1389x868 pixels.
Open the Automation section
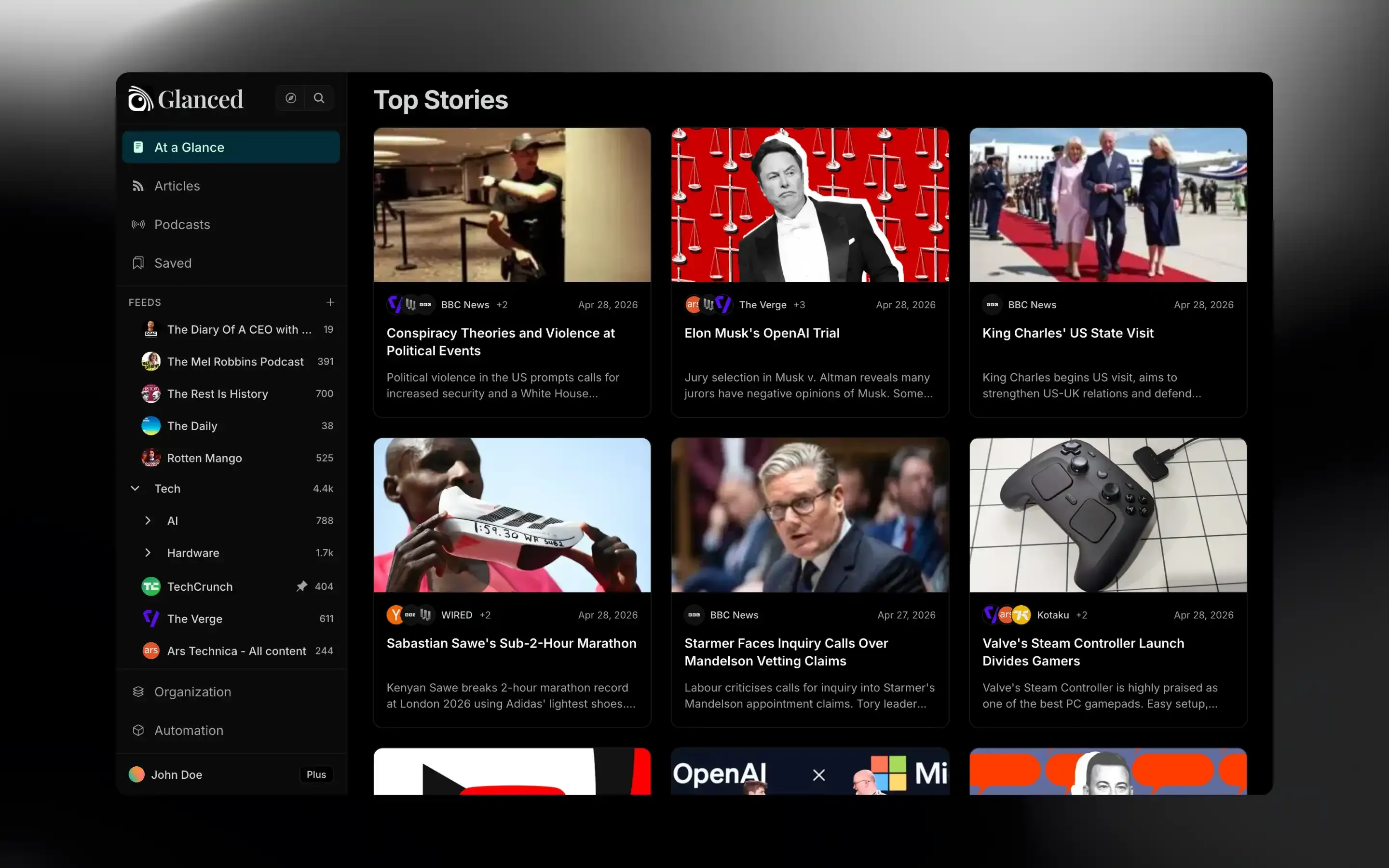click(231, 730)
